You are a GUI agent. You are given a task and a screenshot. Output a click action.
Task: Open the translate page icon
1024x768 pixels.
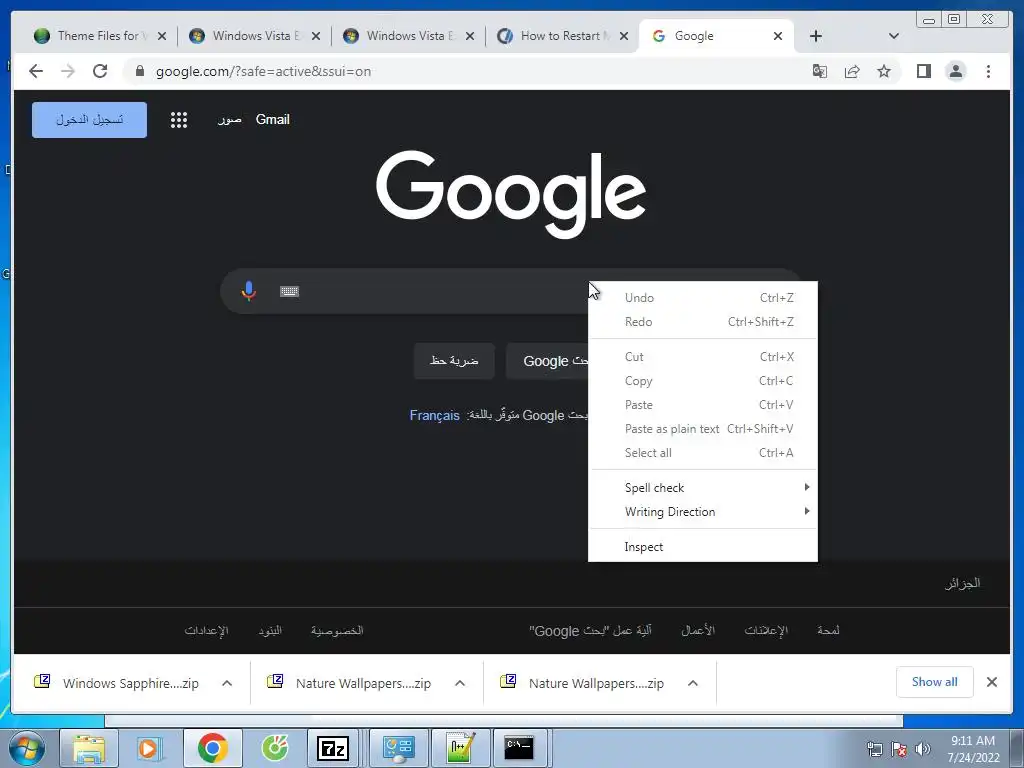[x=820, y=71]
